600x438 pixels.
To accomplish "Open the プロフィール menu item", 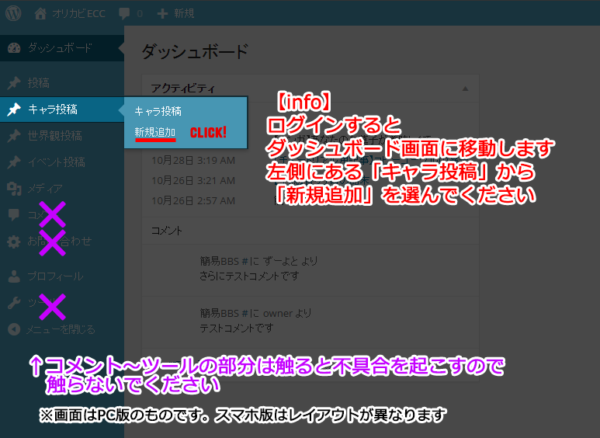I will [x=62, y=276].
